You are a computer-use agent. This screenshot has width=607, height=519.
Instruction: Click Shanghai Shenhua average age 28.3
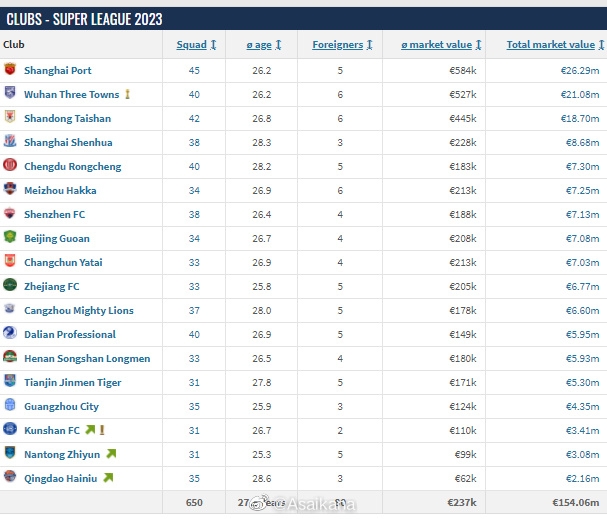click(262, 142)
